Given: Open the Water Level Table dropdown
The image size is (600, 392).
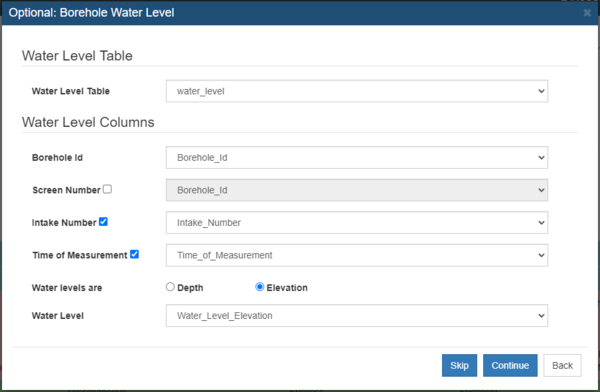Looking at the screenshot, I should point(357,91).
